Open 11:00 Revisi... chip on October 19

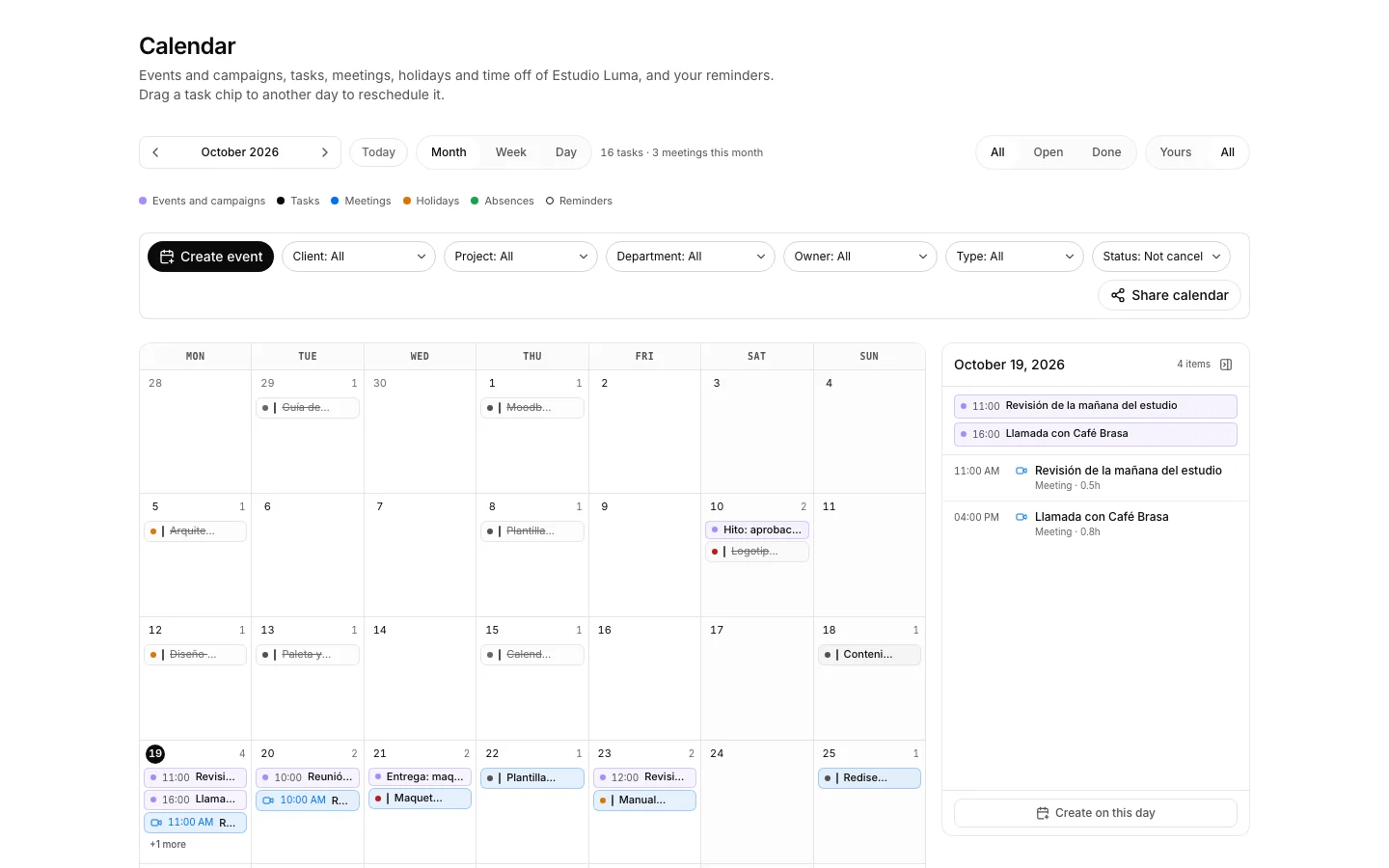point(196,777)
